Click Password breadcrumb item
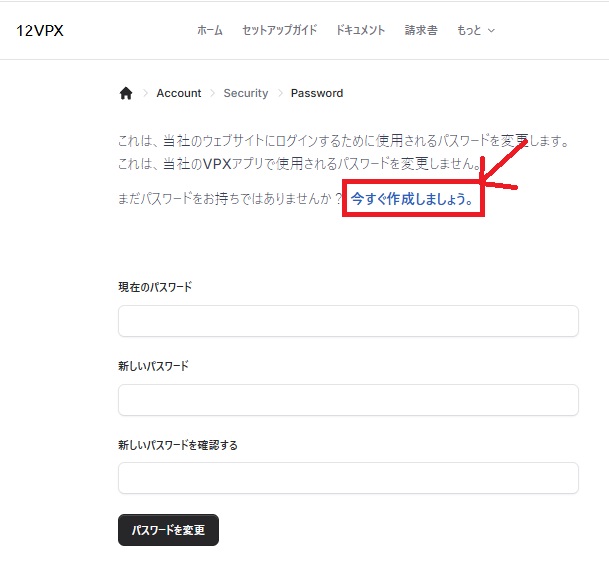This screenshot has width=609, height=576. (x=317, y=93)
